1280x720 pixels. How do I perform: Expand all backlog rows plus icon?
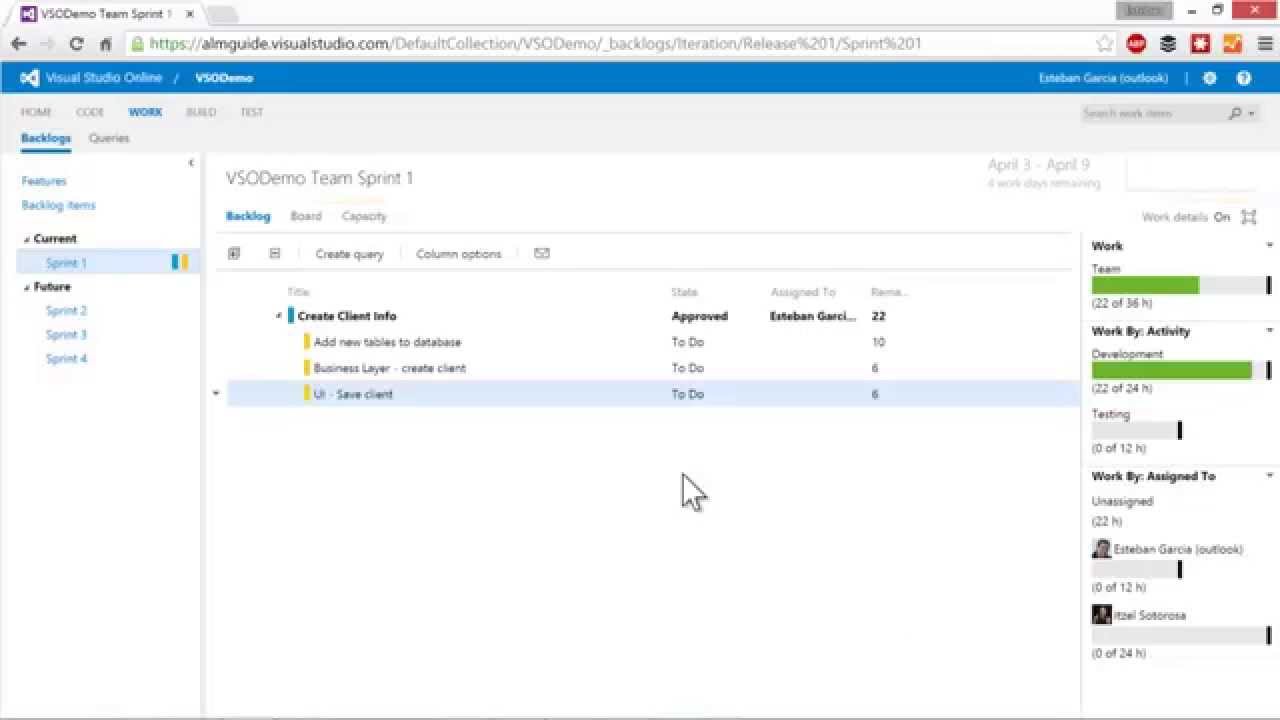pos(234,254)
